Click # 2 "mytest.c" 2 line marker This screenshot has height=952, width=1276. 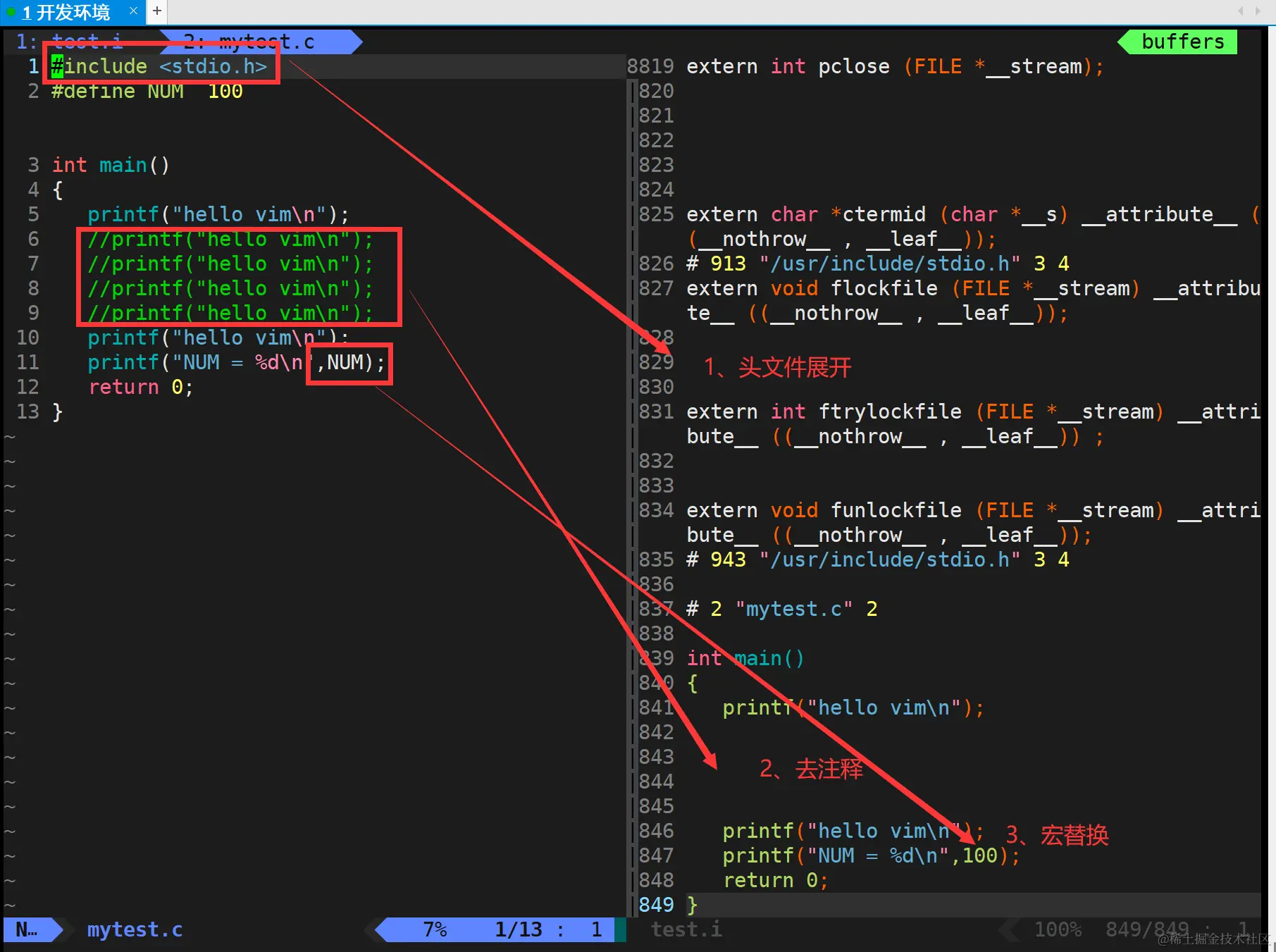click(x=782, y=609)
